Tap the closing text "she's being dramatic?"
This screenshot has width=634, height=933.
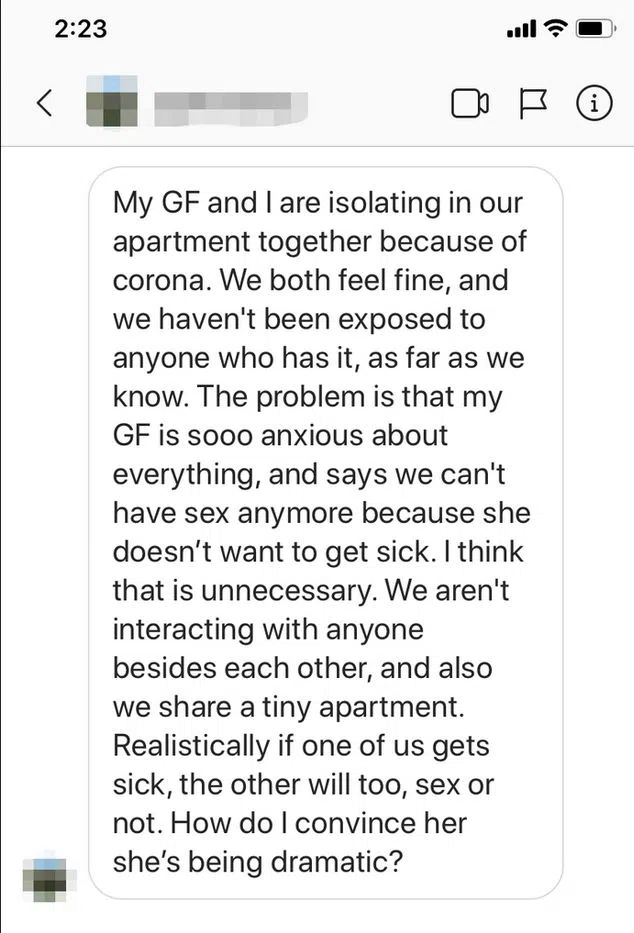(258, 861)
